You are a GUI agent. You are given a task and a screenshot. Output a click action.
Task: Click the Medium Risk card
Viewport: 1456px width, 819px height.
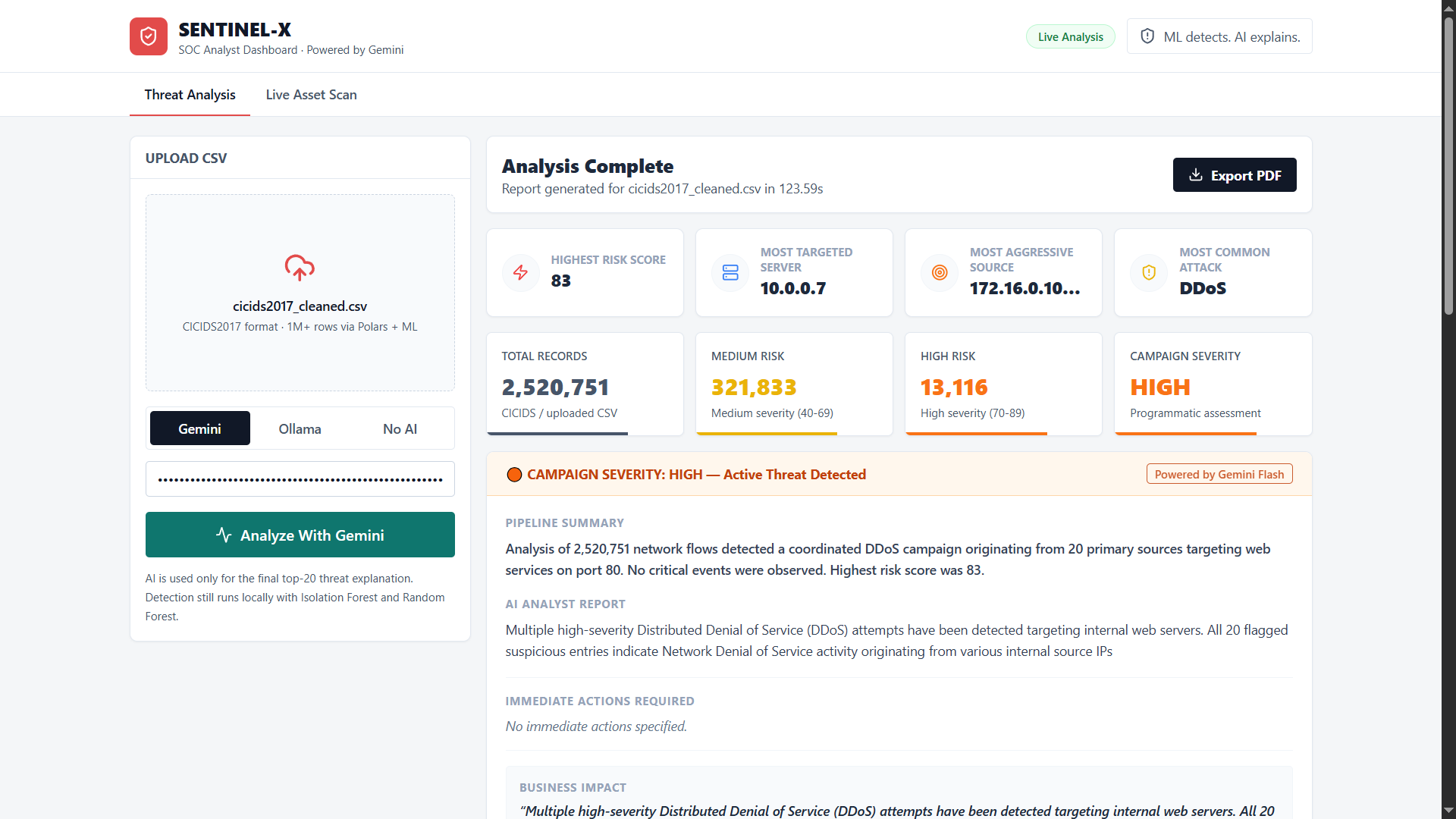coord(794,384)
